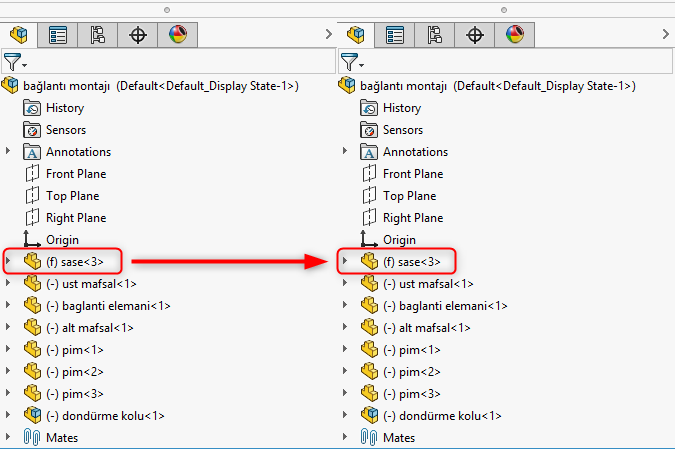
Task: Select "Sensors" label in right tree
Action: [403, 130]
